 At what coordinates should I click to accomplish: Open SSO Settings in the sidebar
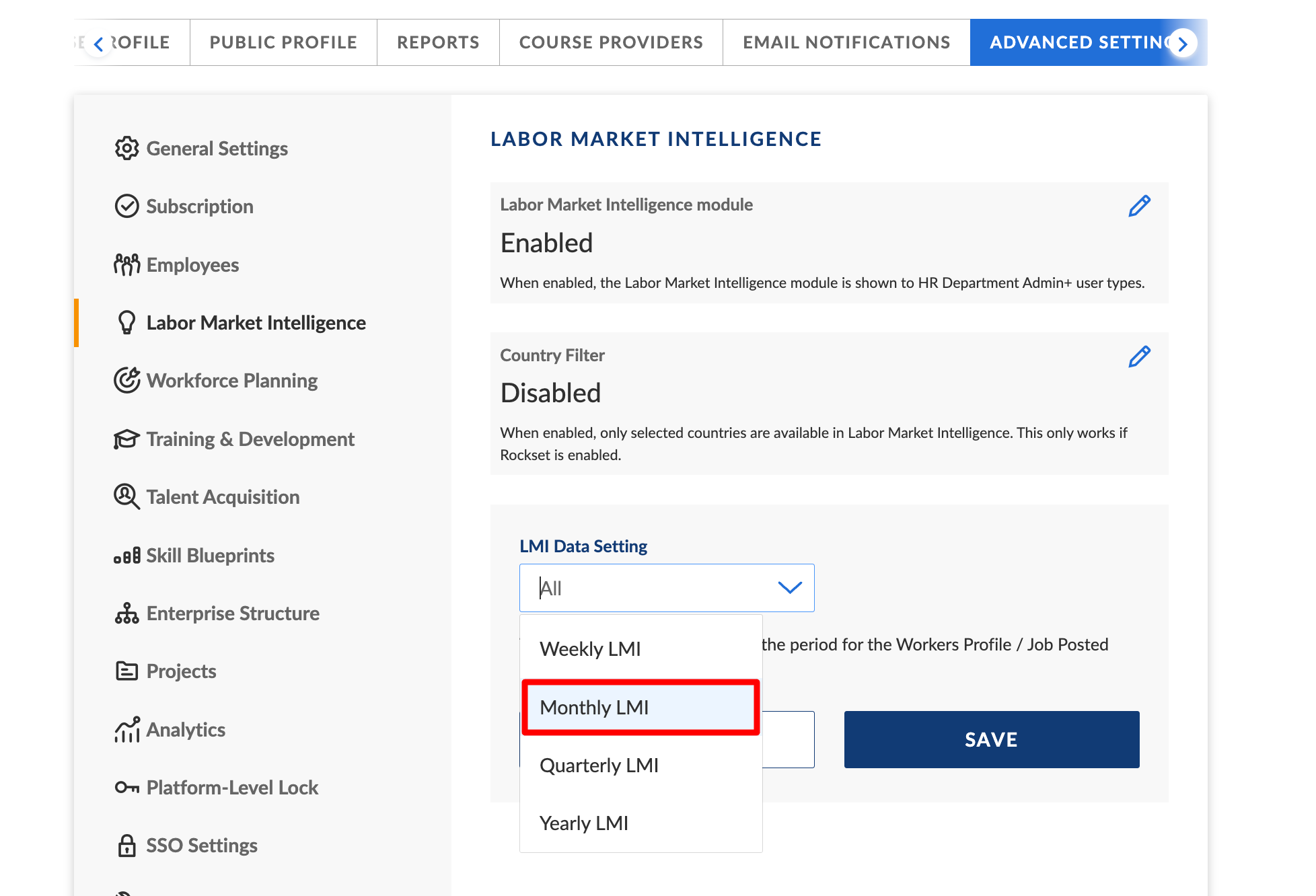201,845
